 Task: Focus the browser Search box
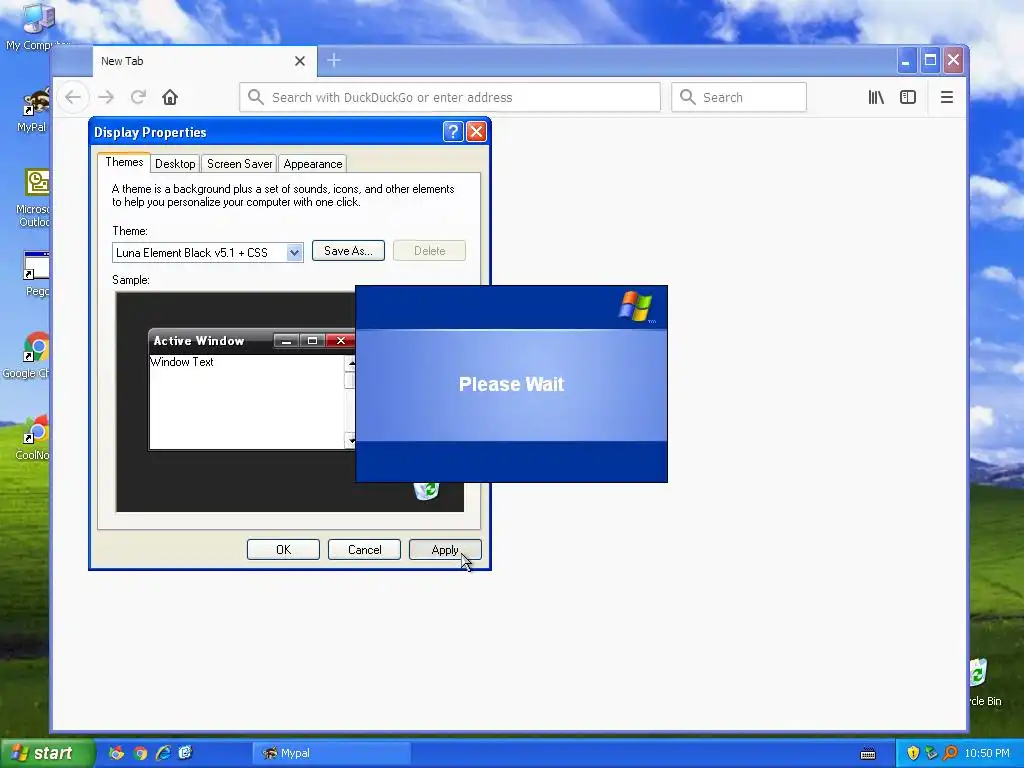(739, 97)
